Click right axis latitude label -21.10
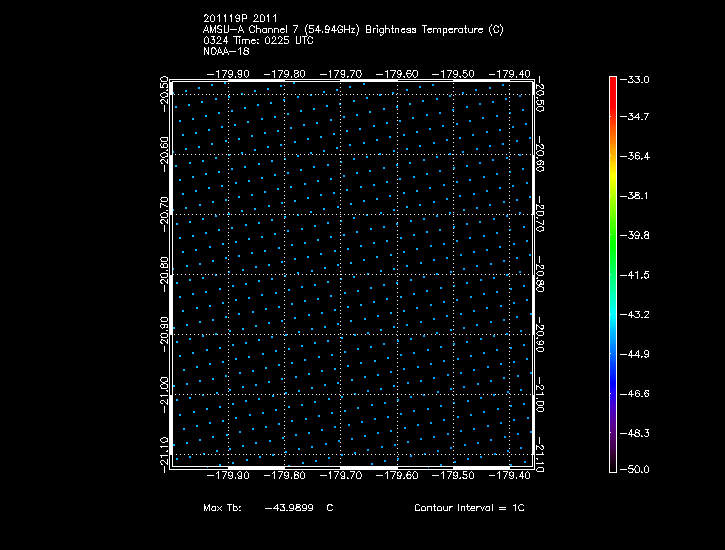Viewport: 725px width, 550px height. 540,455
